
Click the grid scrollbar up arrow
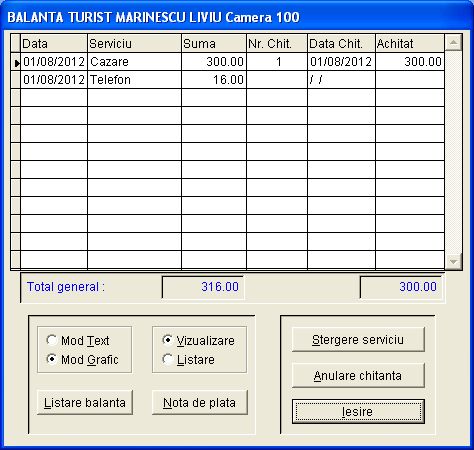[453, 43]
